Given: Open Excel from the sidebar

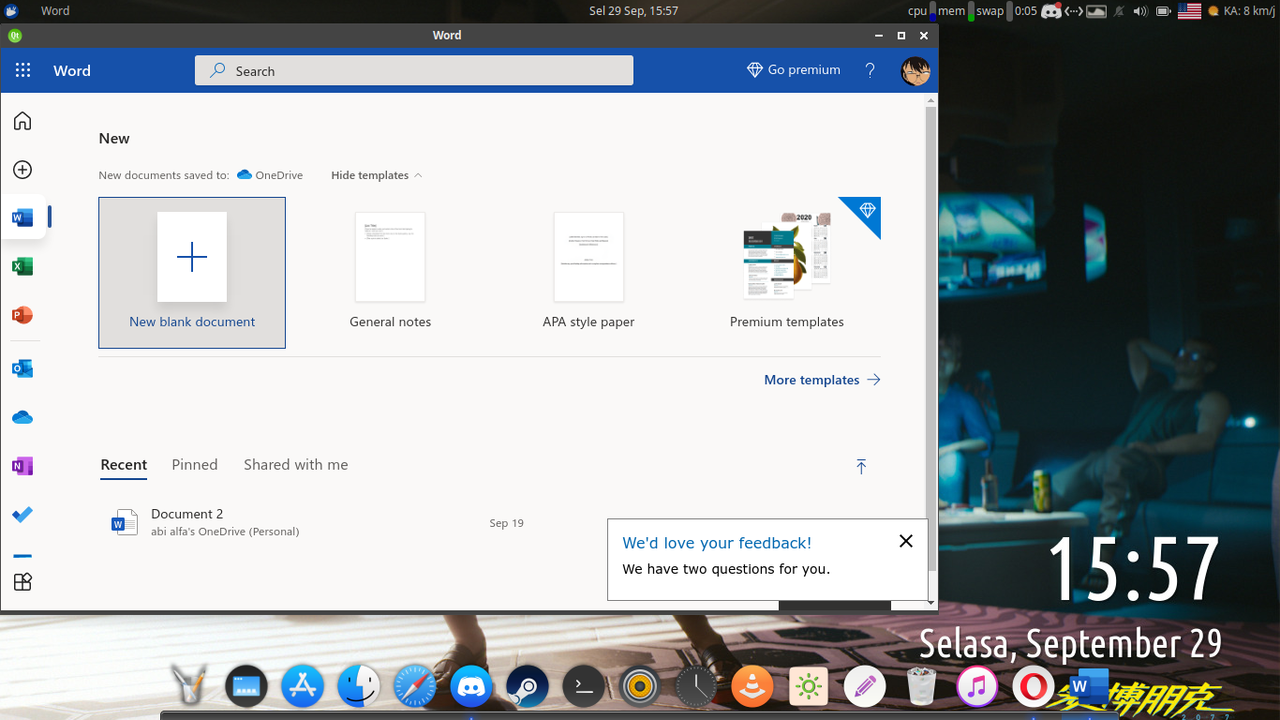Looking at the screenshot, I should click(22, 266).
